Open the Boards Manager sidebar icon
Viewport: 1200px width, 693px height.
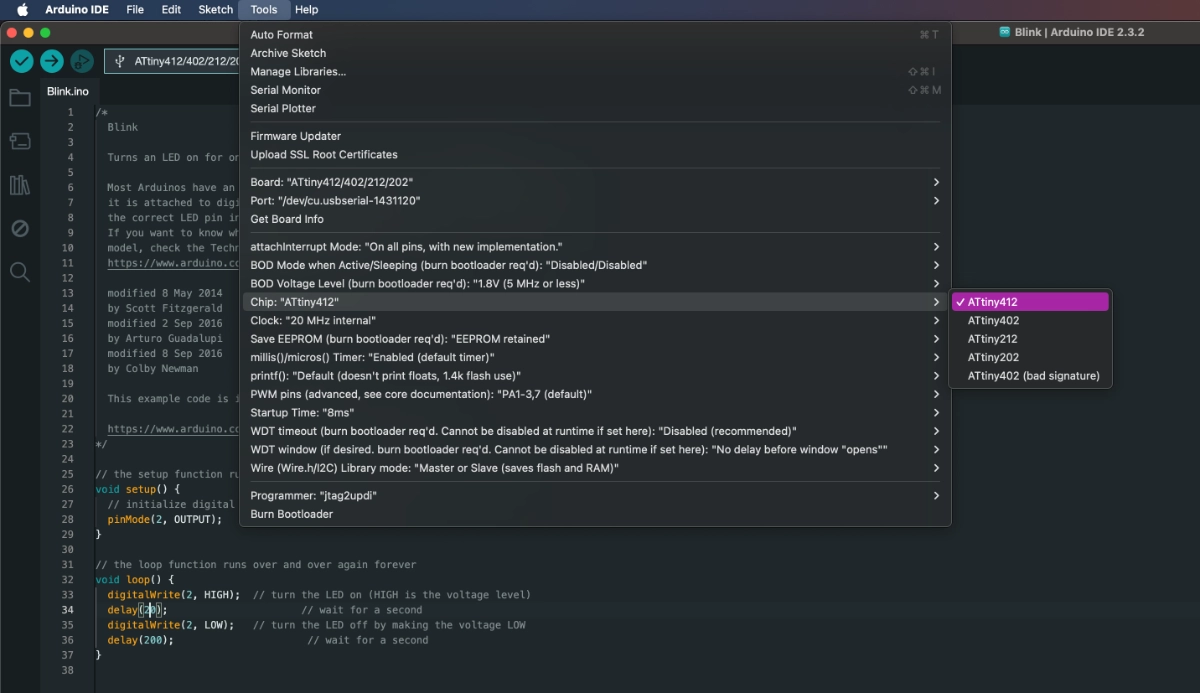(20, 141)
